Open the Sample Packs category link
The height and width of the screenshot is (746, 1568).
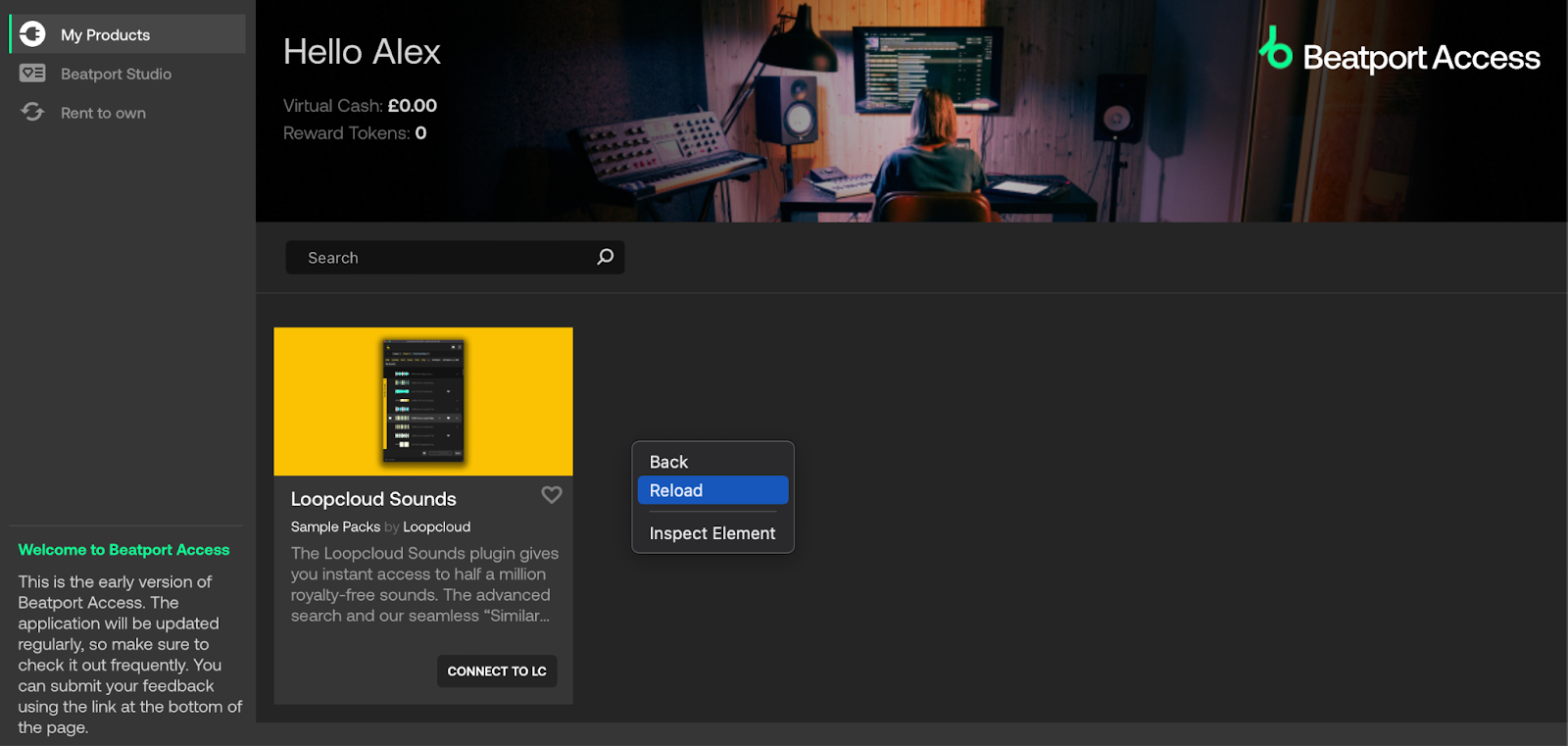335,527
